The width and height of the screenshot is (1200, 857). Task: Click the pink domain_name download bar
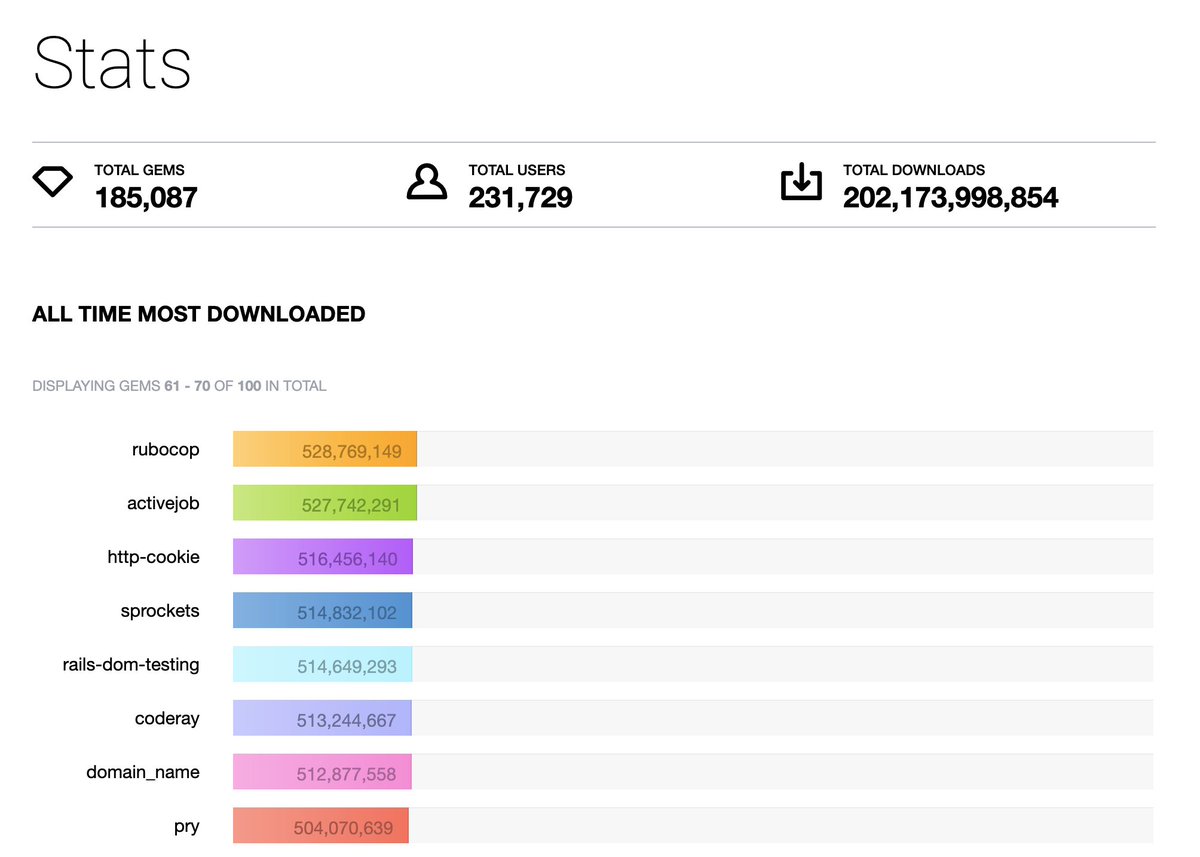[x=322, y=772]
